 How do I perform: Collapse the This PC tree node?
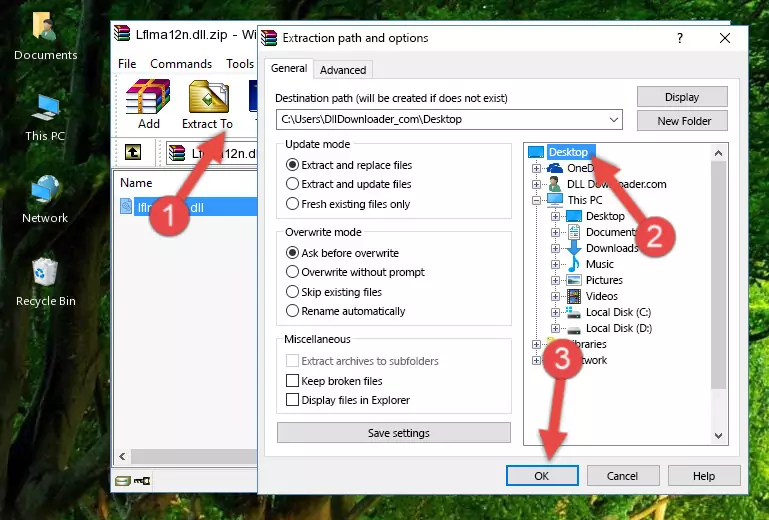(537, 200)
